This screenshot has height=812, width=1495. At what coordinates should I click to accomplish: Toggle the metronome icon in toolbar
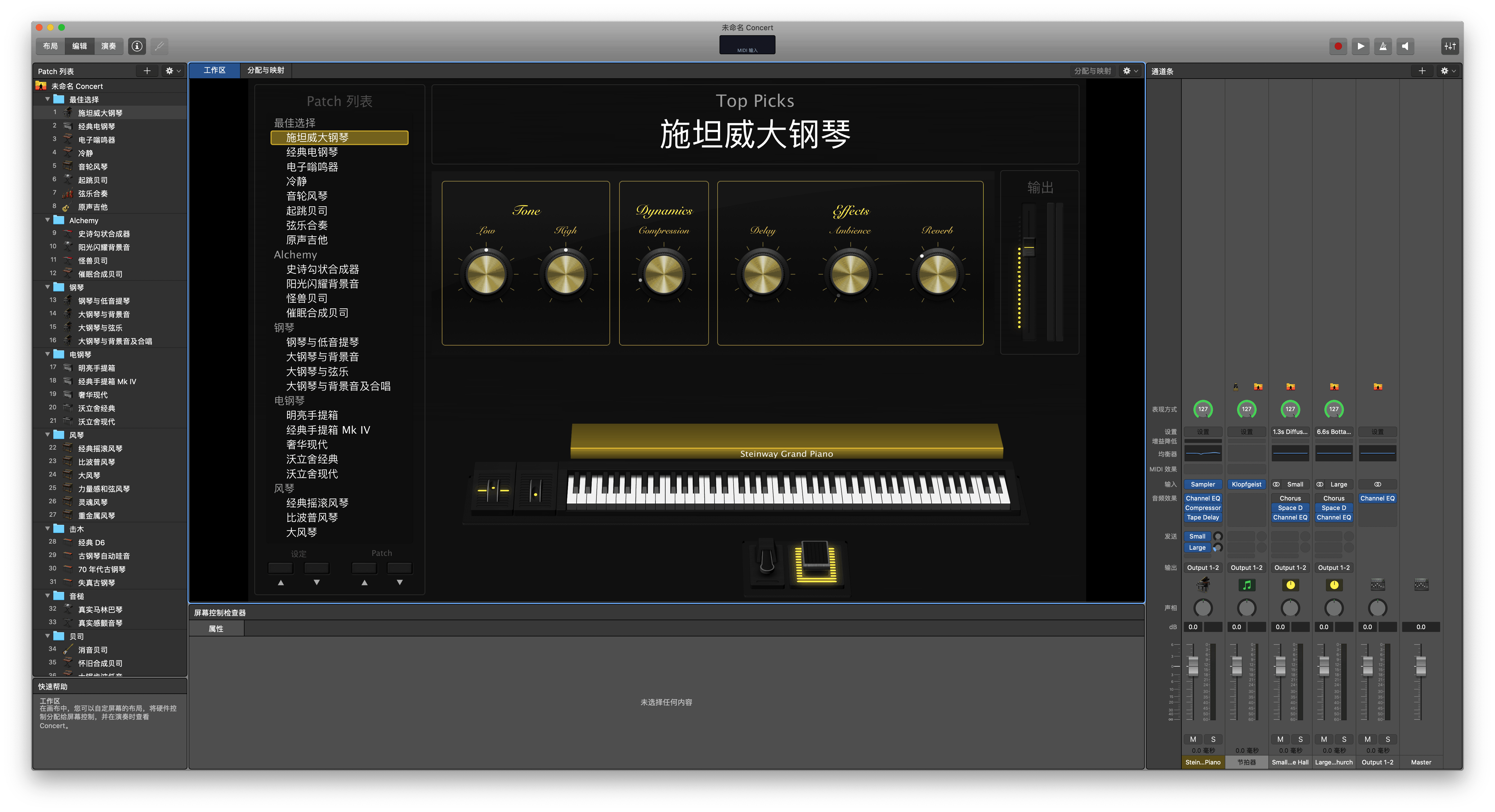click(1383, 46)
